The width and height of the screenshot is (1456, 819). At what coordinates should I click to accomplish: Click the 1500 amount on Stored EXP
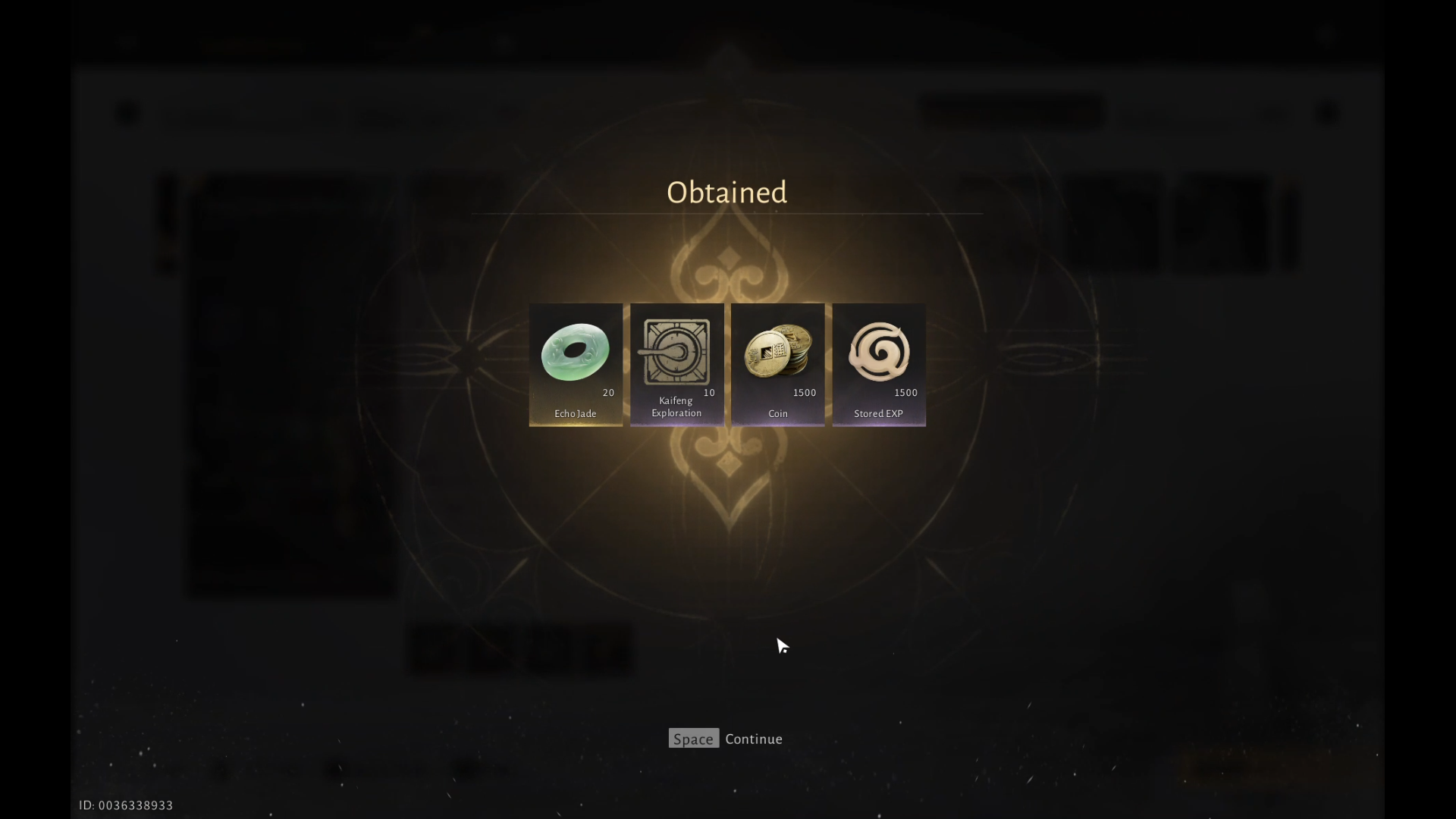click(905, 393)
